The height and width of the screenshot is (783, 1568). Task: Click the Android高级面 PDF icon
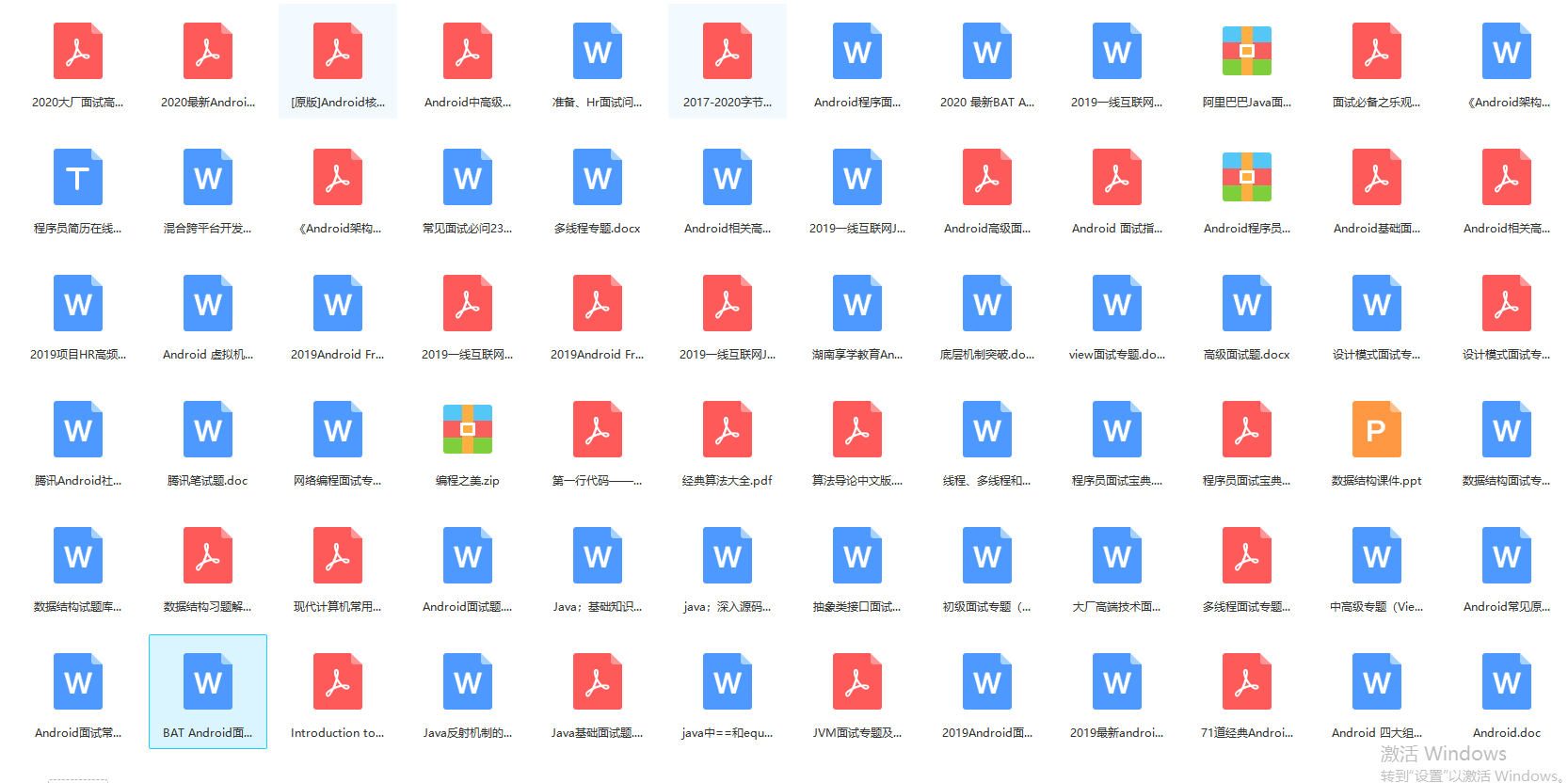(987, 177)
